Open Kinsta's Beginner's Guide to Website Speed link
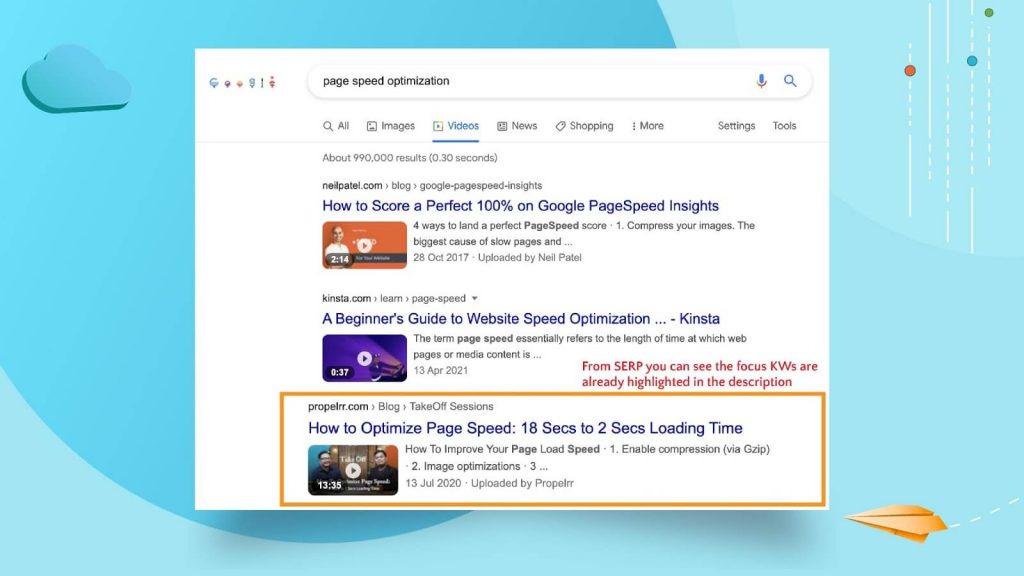 click(x=521, y=319)
